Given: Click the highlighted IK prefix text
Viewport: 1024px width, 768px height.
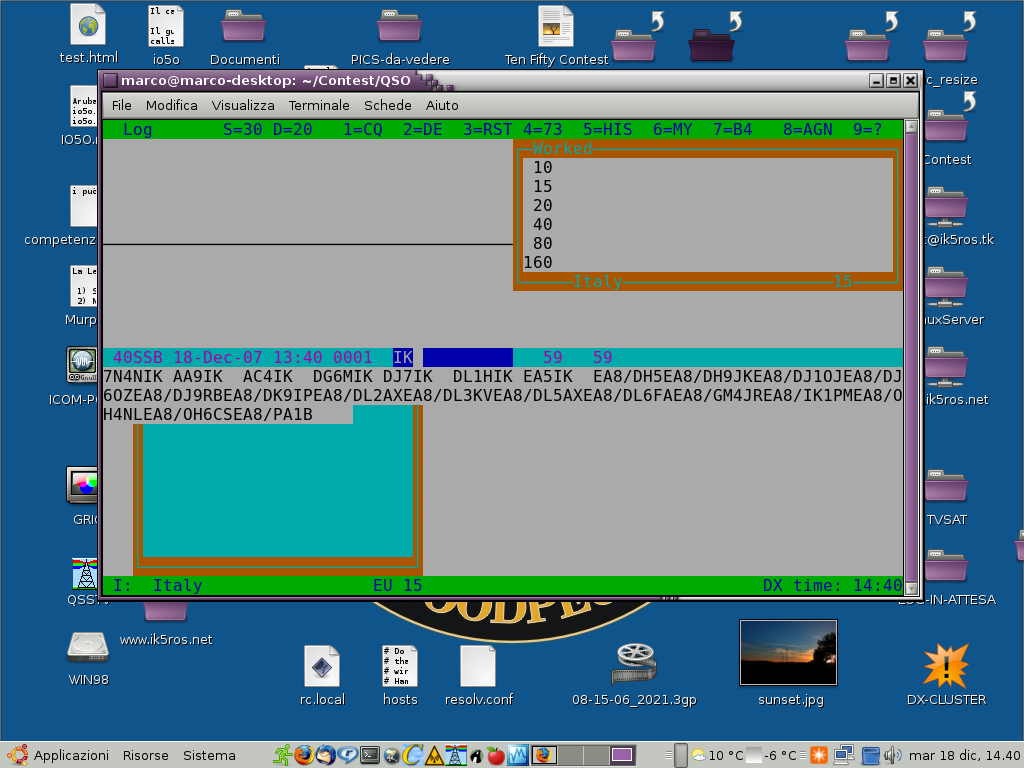Looking at the screenshot, I should 403,357.
